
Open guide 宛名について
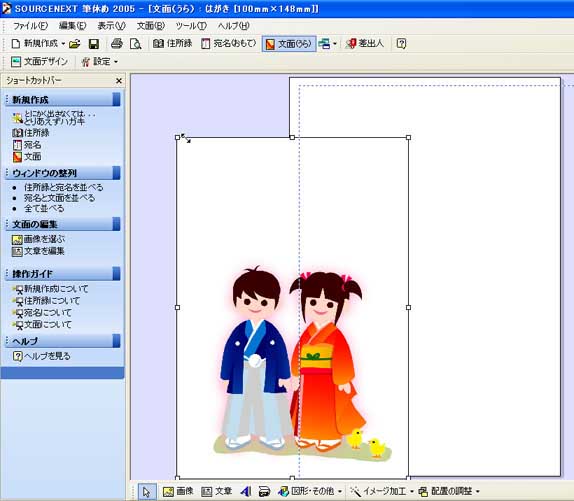[42, 313]
